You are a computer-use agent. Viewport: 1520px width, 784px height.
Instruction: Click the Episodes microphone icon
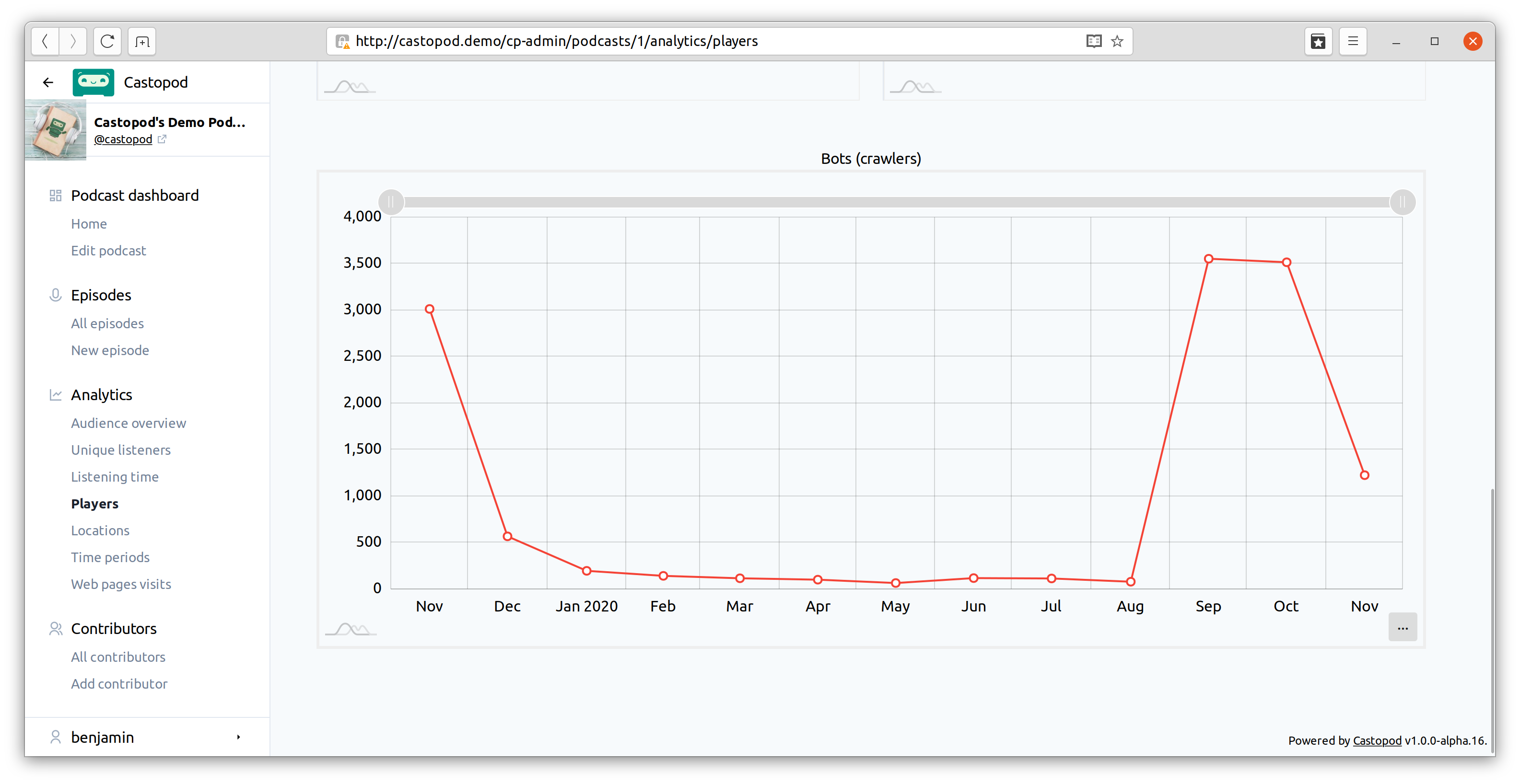[55, 295]
